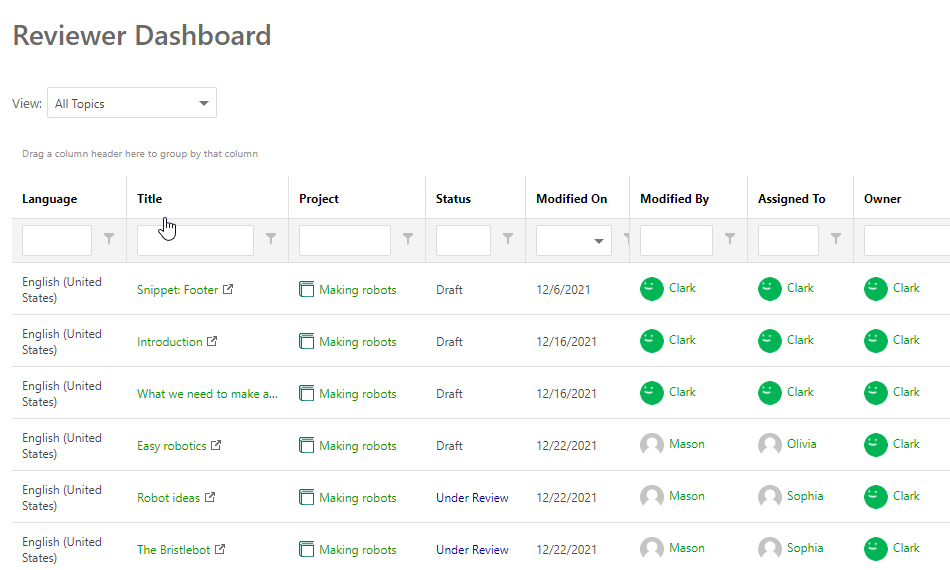Open the All Topics view dropdown

click(x=131, y=103)
